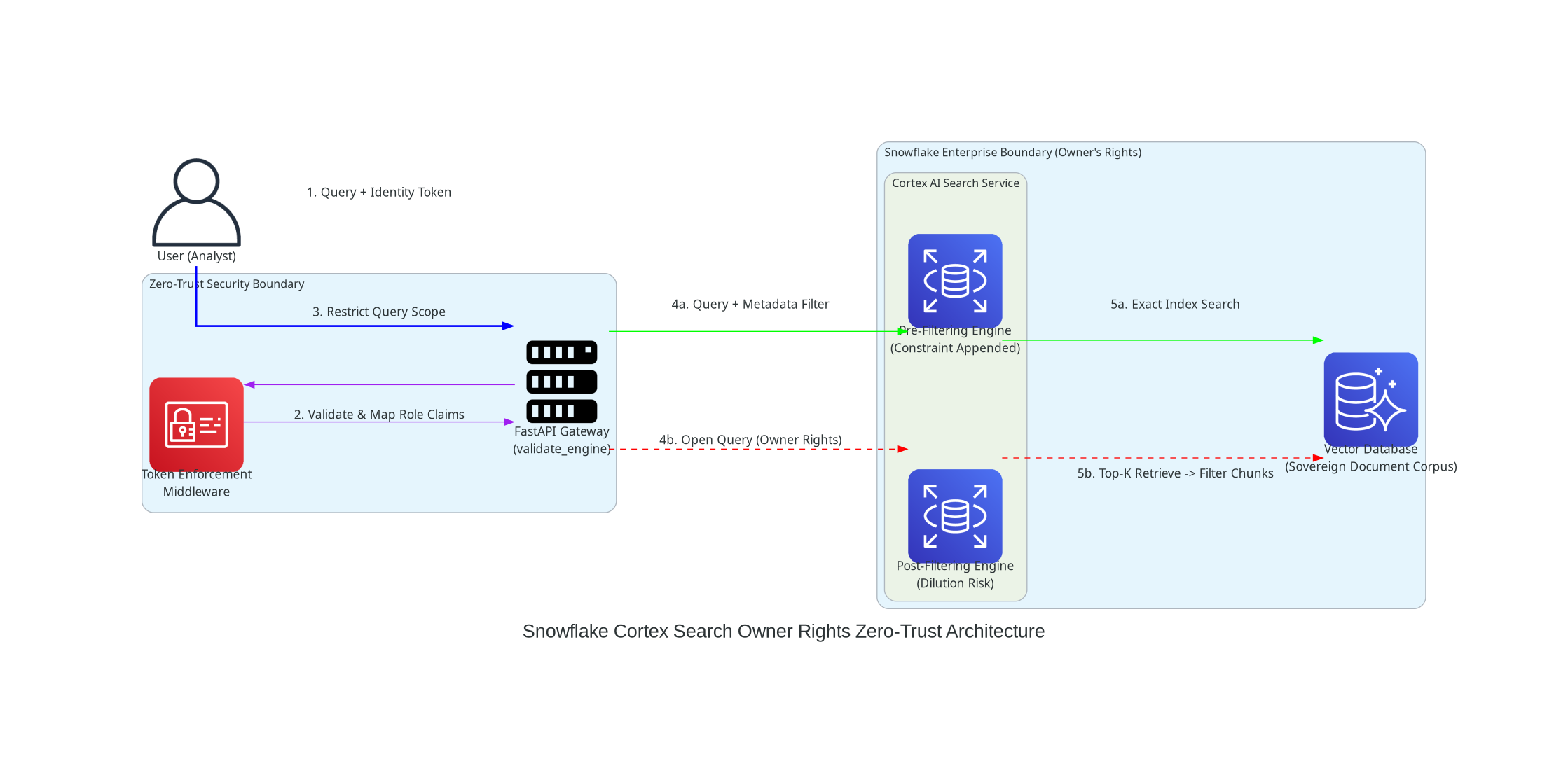This screenshot has width=1568, height=780.
Task: Click the "Post-Filtering Engine (Dilution Risk)" label
Action: click(955, 575)
